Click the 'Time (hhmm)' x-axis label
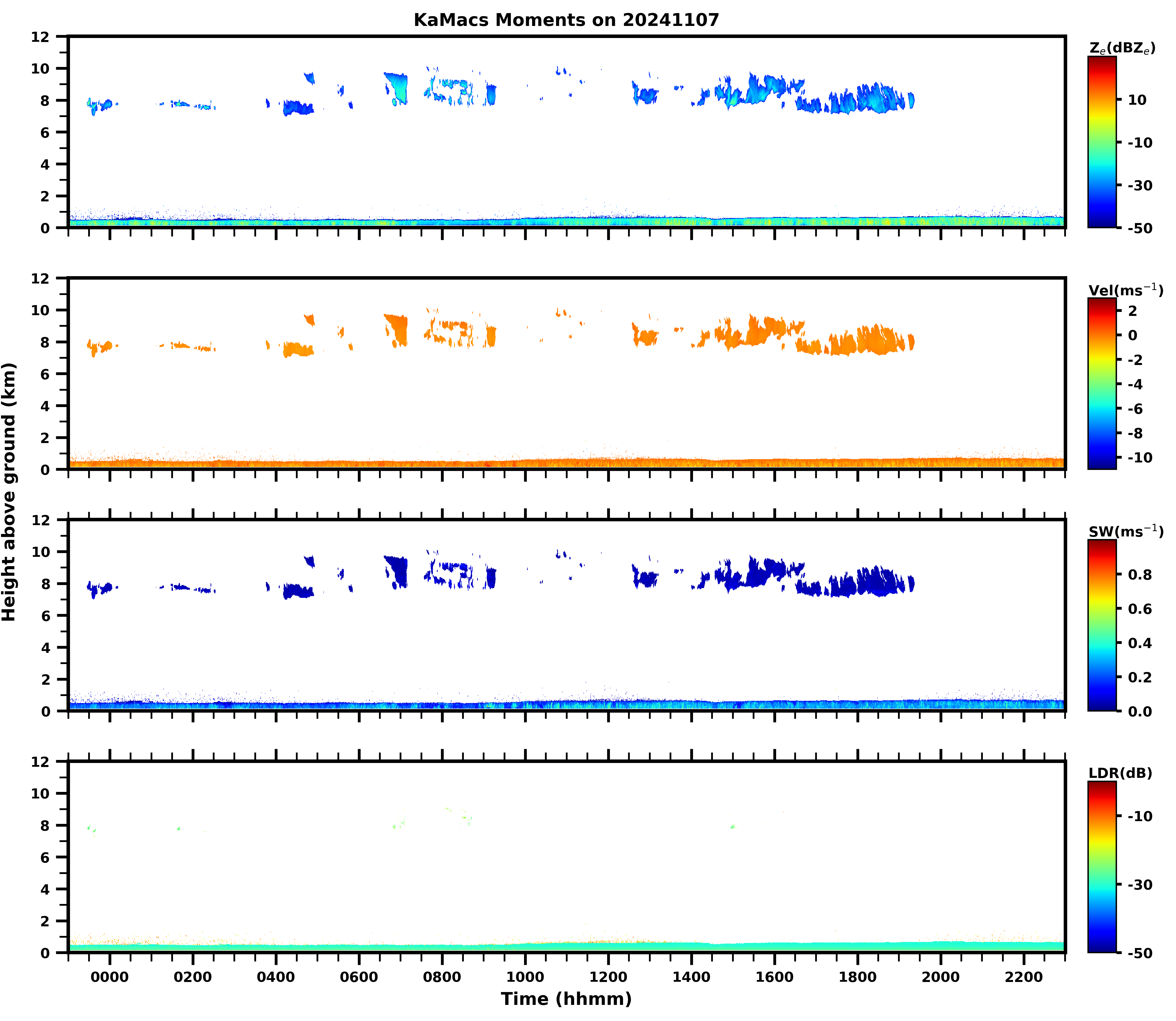Image resolution: width=1176 pixels, height=1021 pixels. (x=566, y=999)
